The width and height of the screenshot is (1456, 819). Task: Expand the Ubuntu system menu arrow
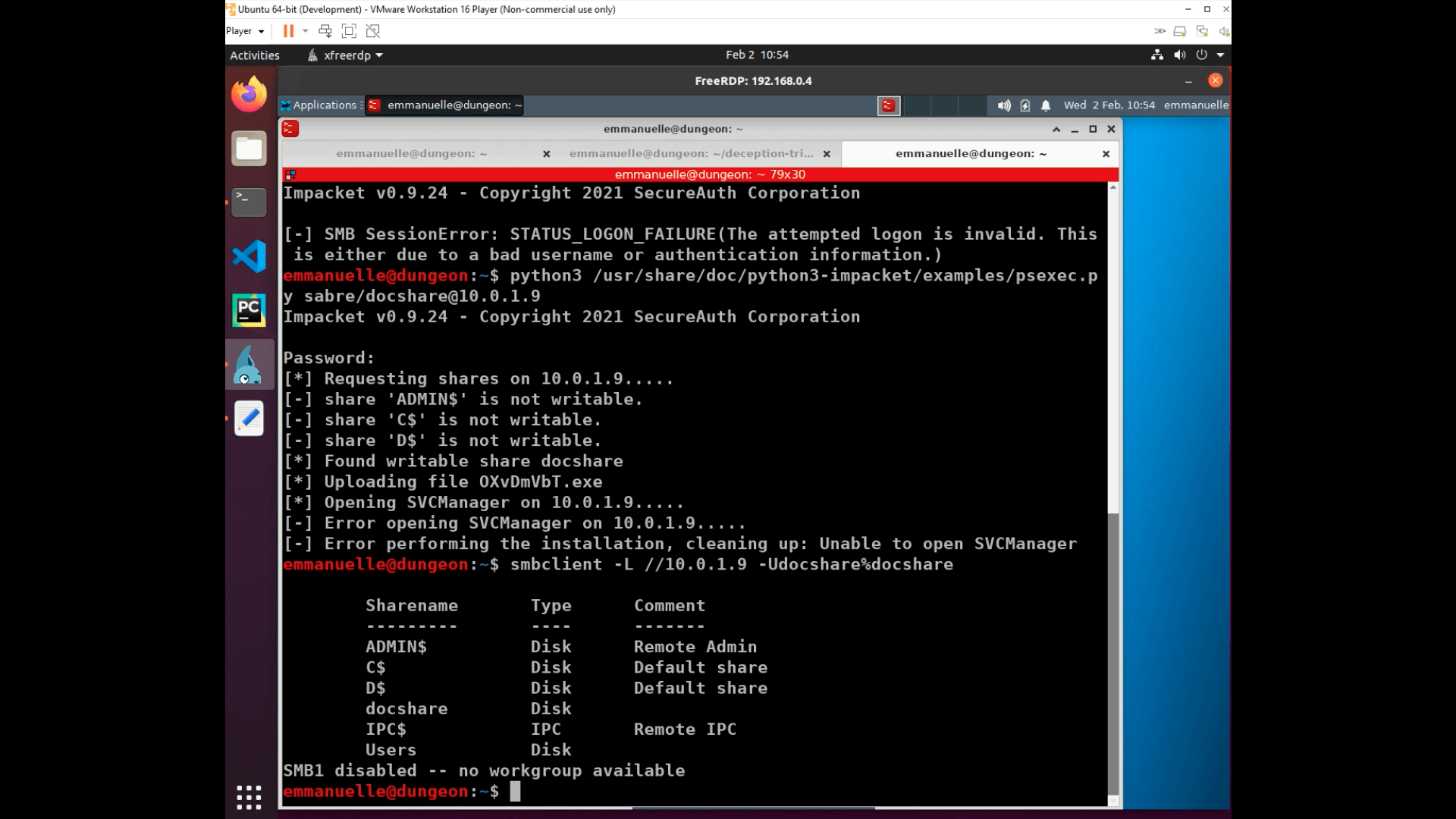(1220, 55)
